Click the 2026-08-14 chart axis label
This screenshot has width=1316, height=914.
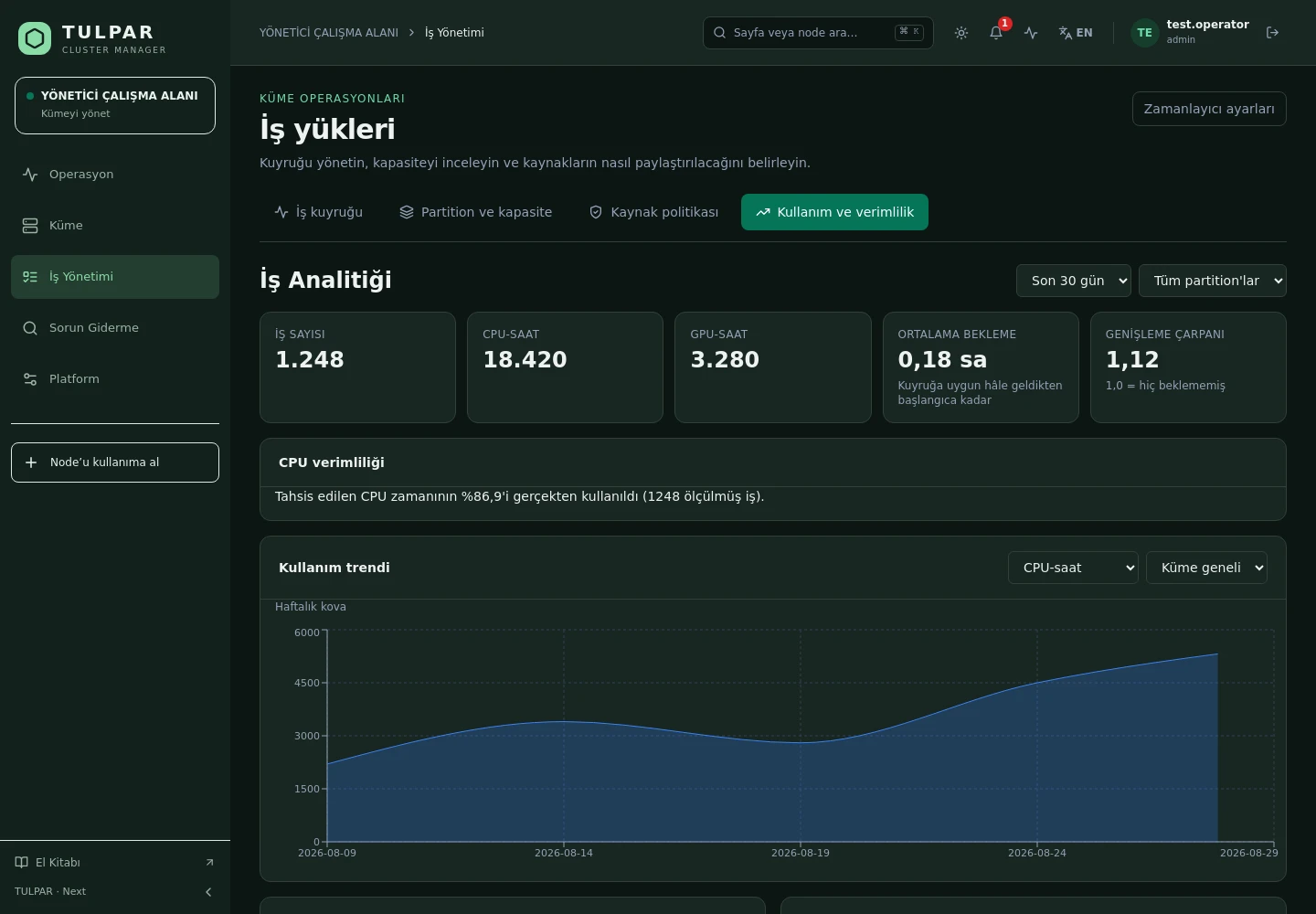564,853
